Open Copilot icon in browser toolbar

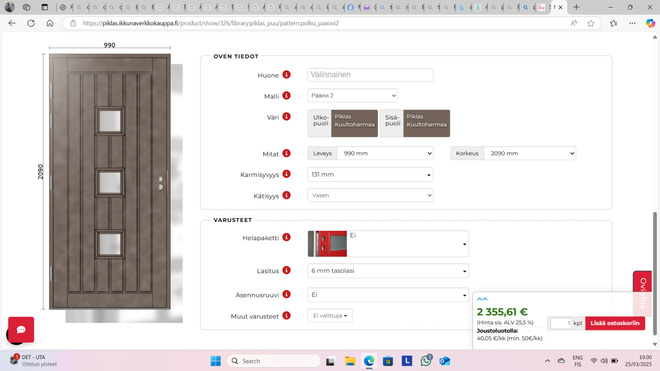click(x=651, y=23)
